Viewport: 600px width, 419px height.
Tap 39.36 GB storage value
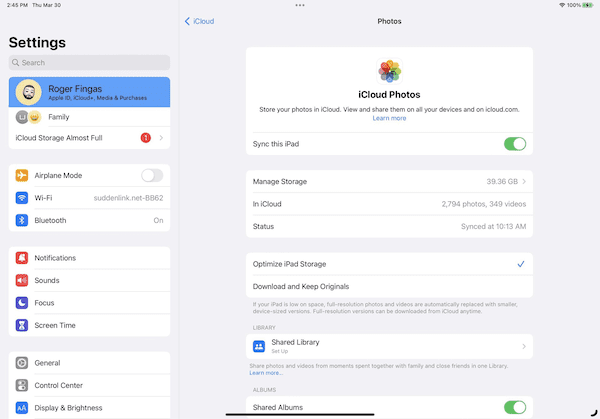pos(502,181)
